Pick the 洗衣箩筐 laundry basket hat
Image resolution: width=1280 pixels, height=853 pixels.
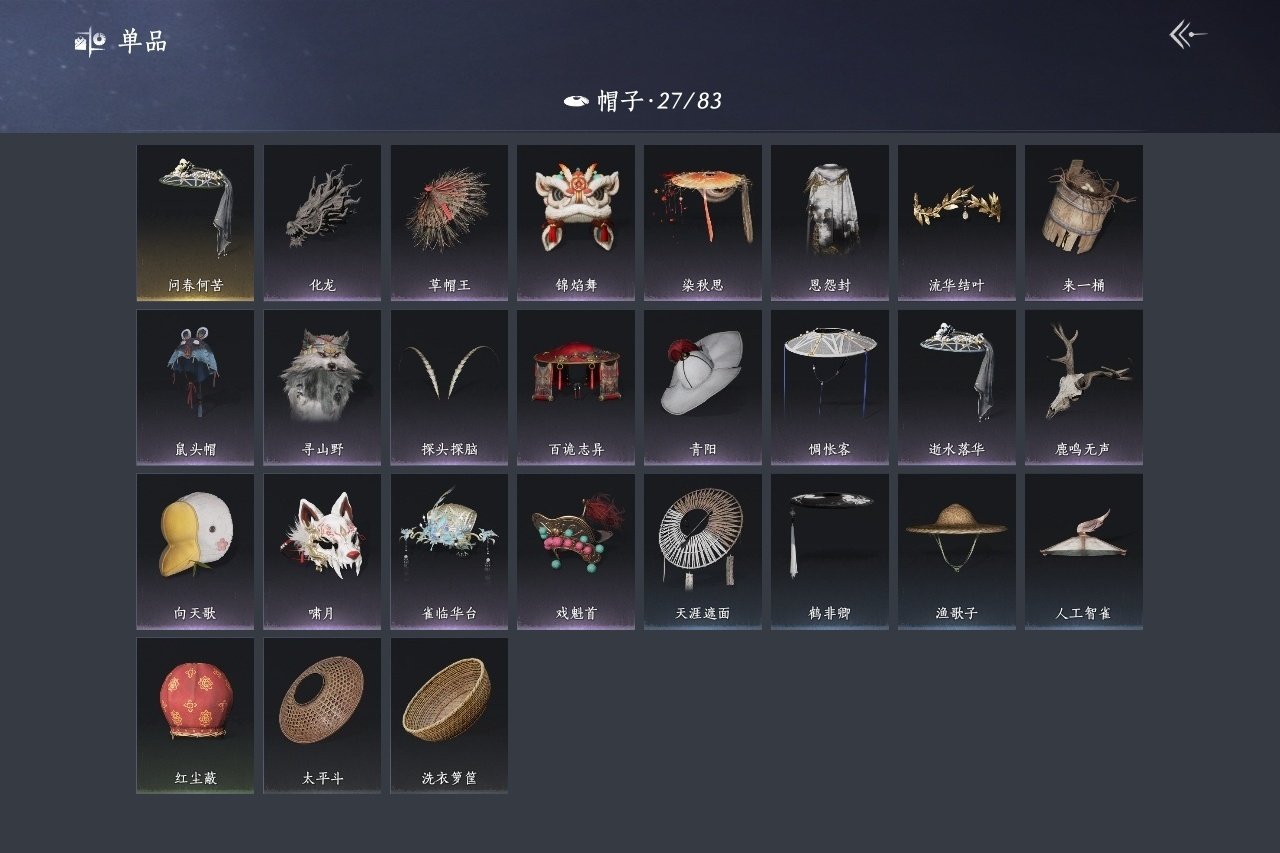pos(449,715)
